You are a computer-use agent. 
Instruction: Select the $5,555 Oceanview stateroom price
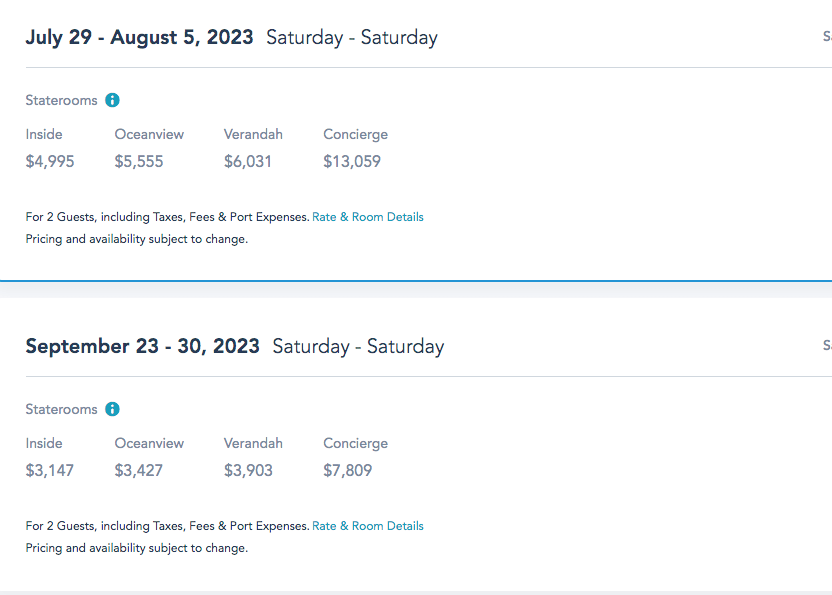click(139, 162)
